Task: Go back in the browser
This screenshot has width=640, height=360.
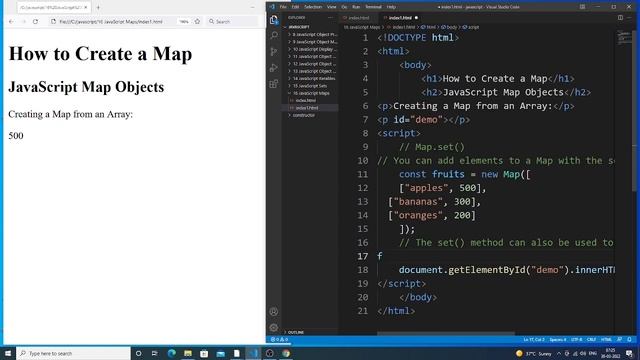Action: point(11,21)
